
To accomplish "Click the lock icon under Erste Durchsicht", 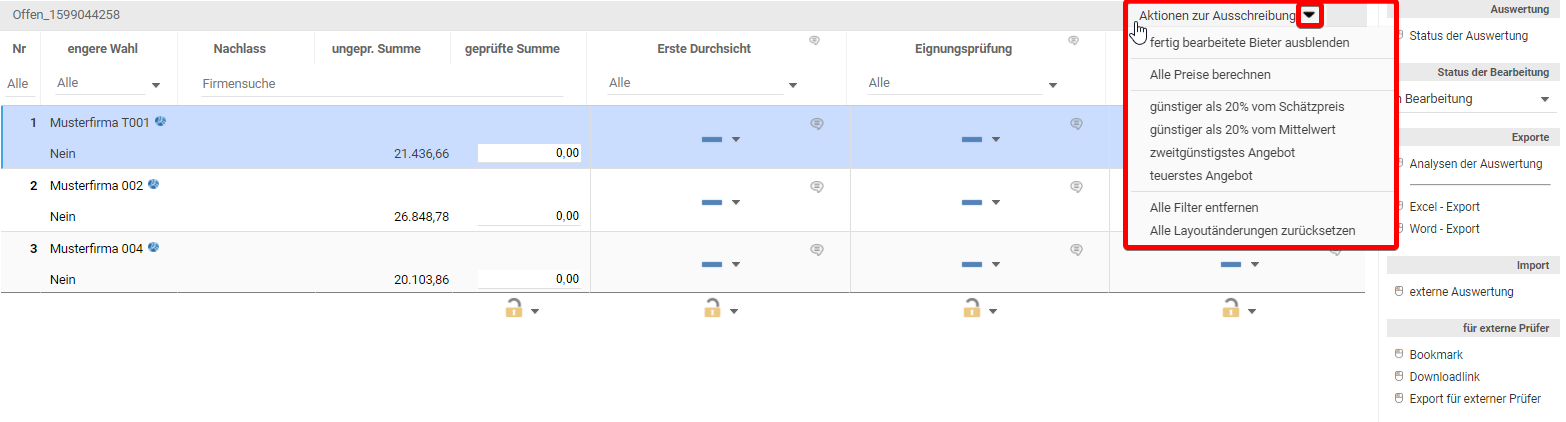I will [712, 309].
